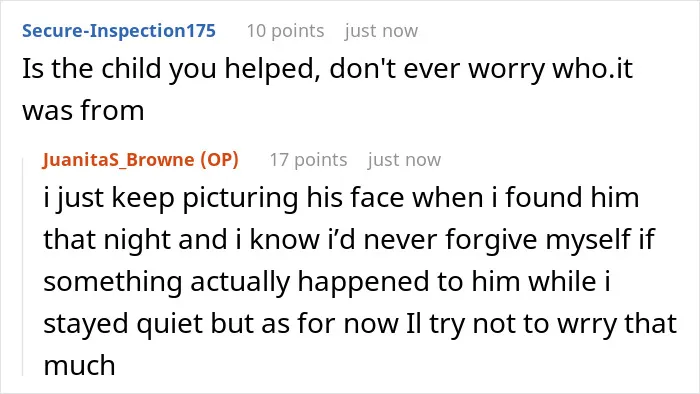
Task: Open the top comment's 'just now' timestamp
Action: (381, 31)
